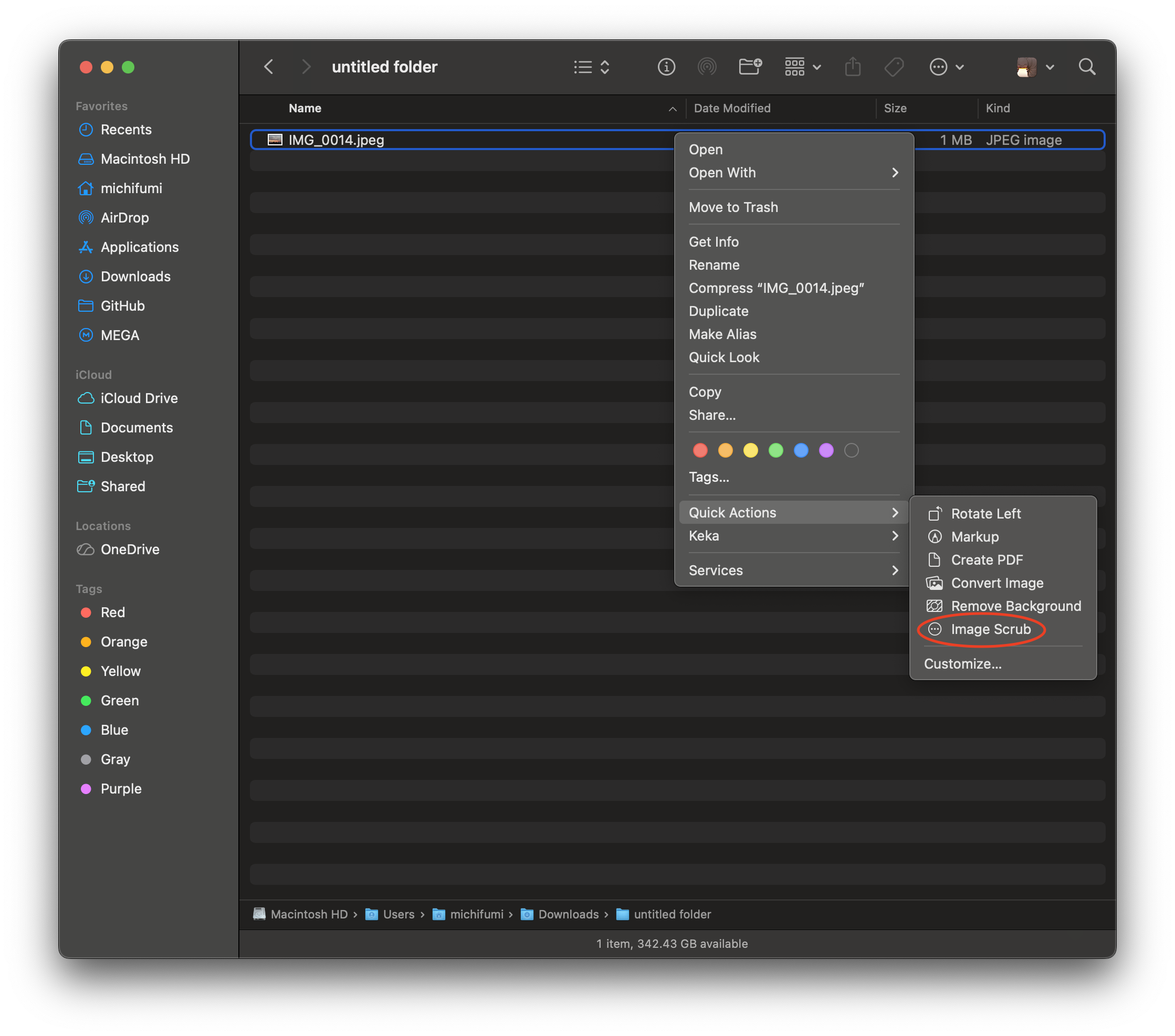This screenshot has height=1036, width=1175.
Task: Click Customize… in Quick Actions submenu
Action: [x=962, y=664]
